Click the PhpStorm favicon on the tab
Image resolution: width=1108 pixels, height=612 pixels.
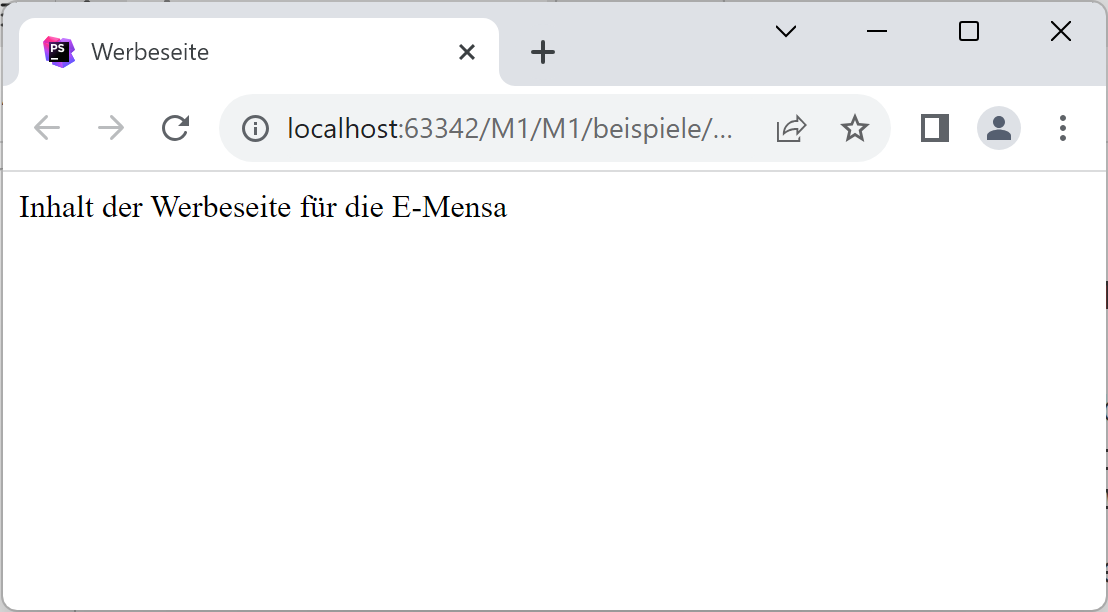(59, 52)
